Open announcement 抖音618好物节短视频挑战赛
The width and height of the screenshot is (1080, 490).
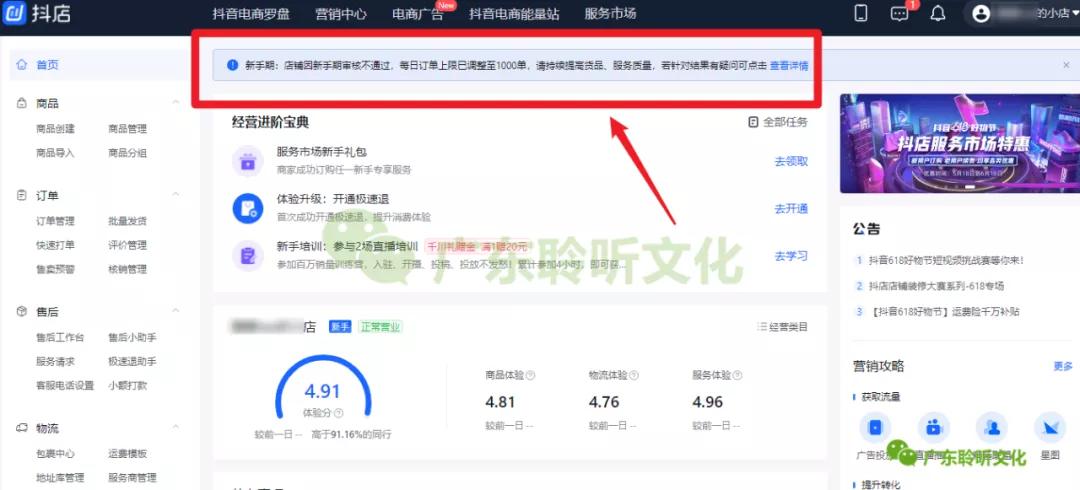tap(946, 261)
